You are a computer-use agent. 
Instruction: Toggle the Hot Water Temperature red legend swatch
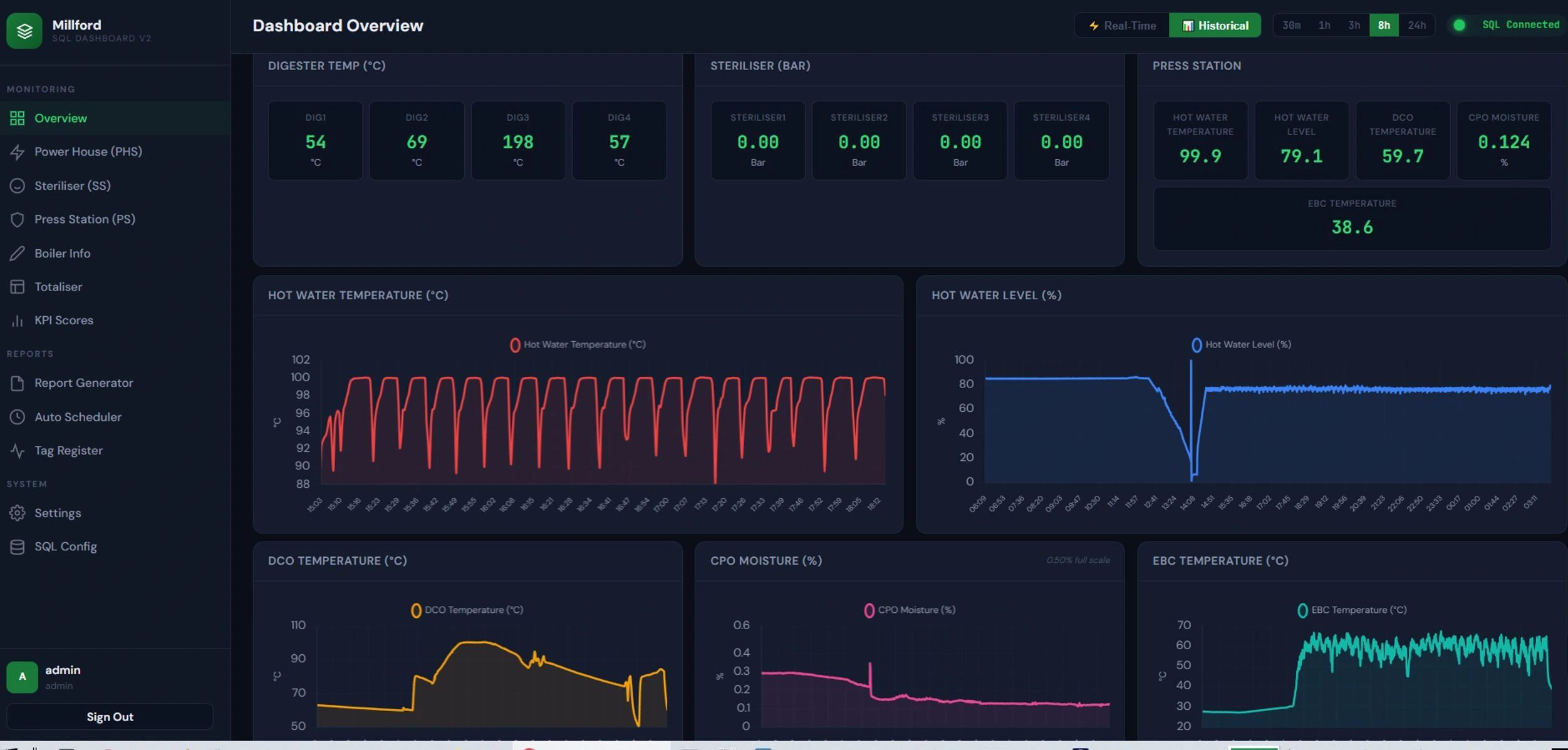click(x=514, y=345)
